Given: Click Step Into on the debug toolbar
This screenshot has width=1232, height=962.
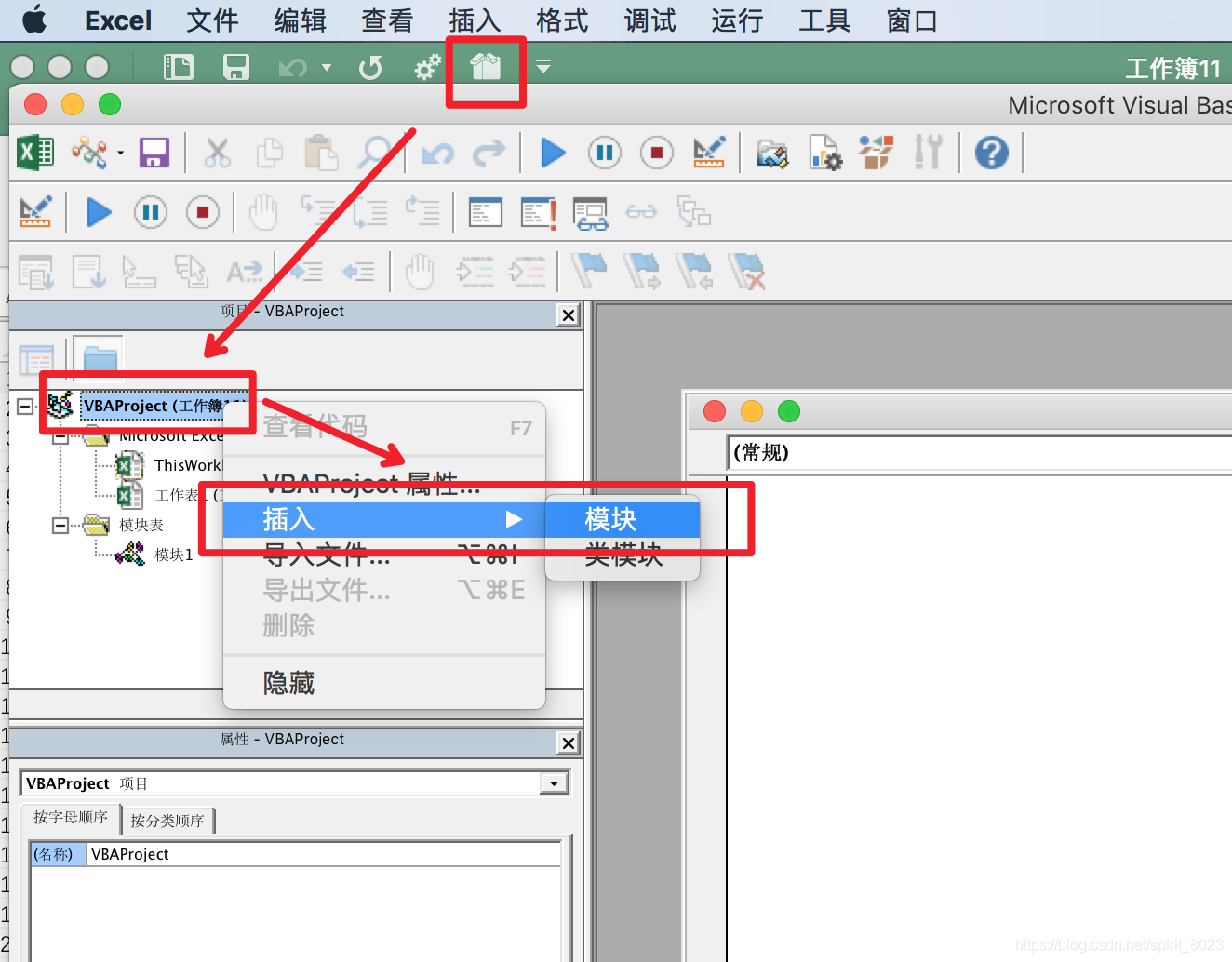Looking at the screenshot, I should point(318,212).
